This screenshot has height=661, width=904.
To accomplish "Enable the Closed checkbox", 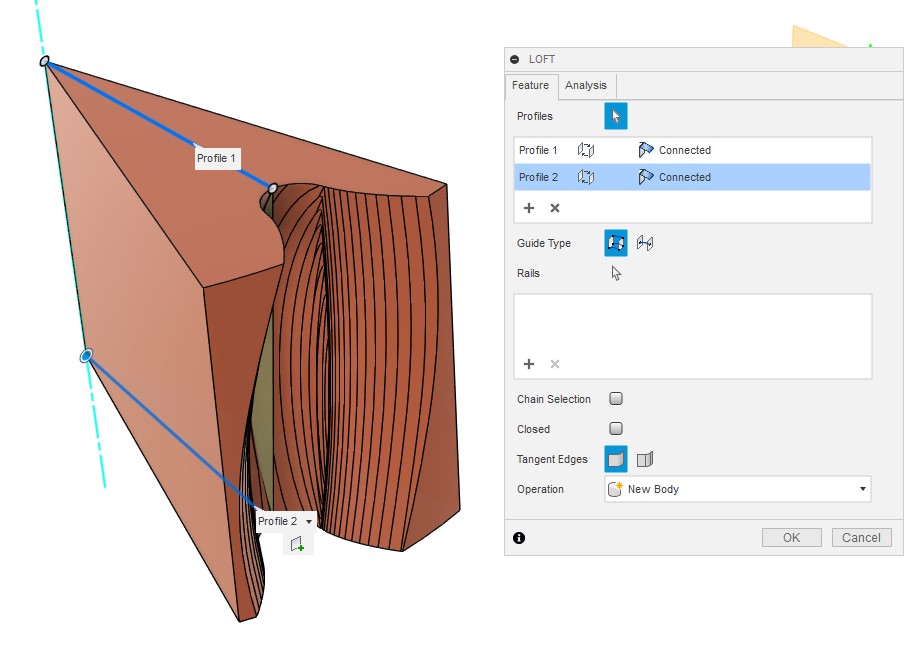I will (616, 429).
